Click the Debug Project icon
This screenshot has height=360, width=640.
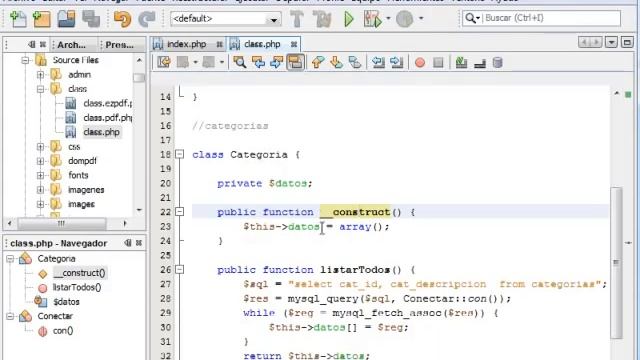click(x=372, y=19)
